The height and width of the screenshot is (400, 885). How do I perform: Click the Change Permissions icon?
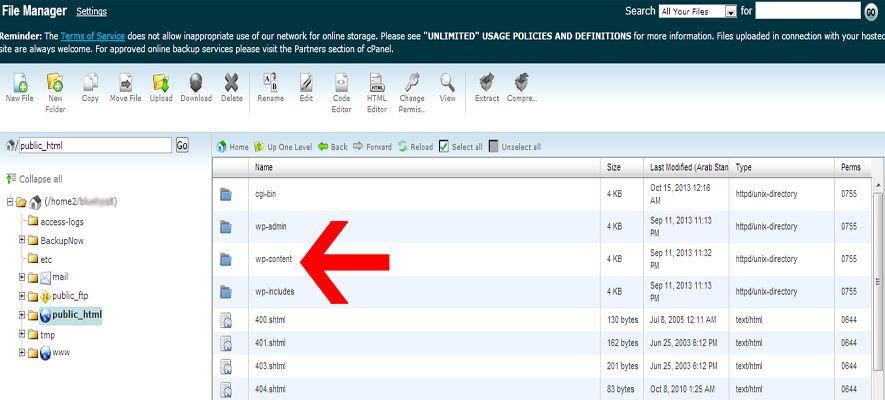pos(412,84)
